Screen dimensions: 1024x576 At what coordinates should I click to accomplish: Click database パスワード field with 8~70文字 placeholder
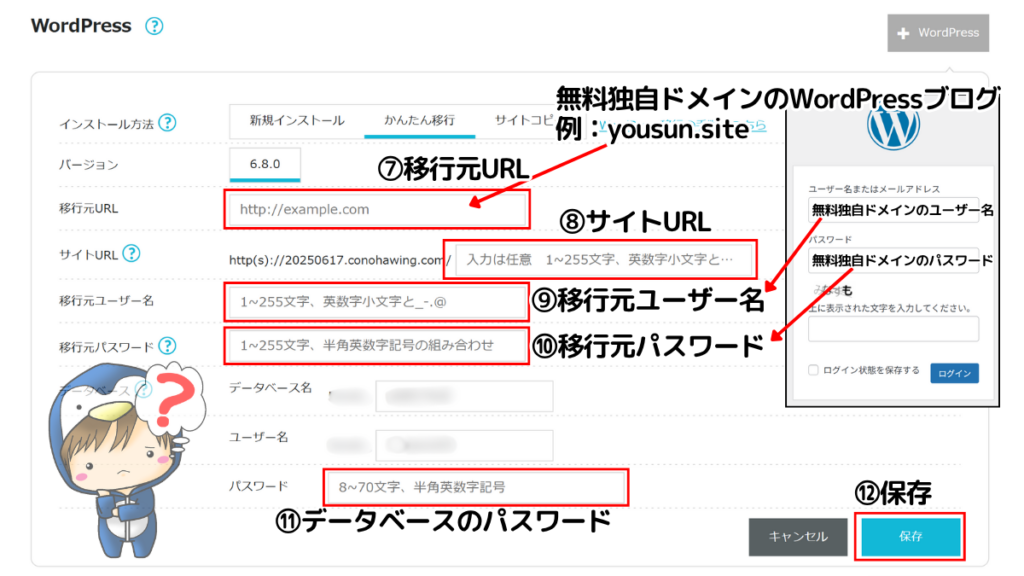pyautogui.click(x=475, y=487)
